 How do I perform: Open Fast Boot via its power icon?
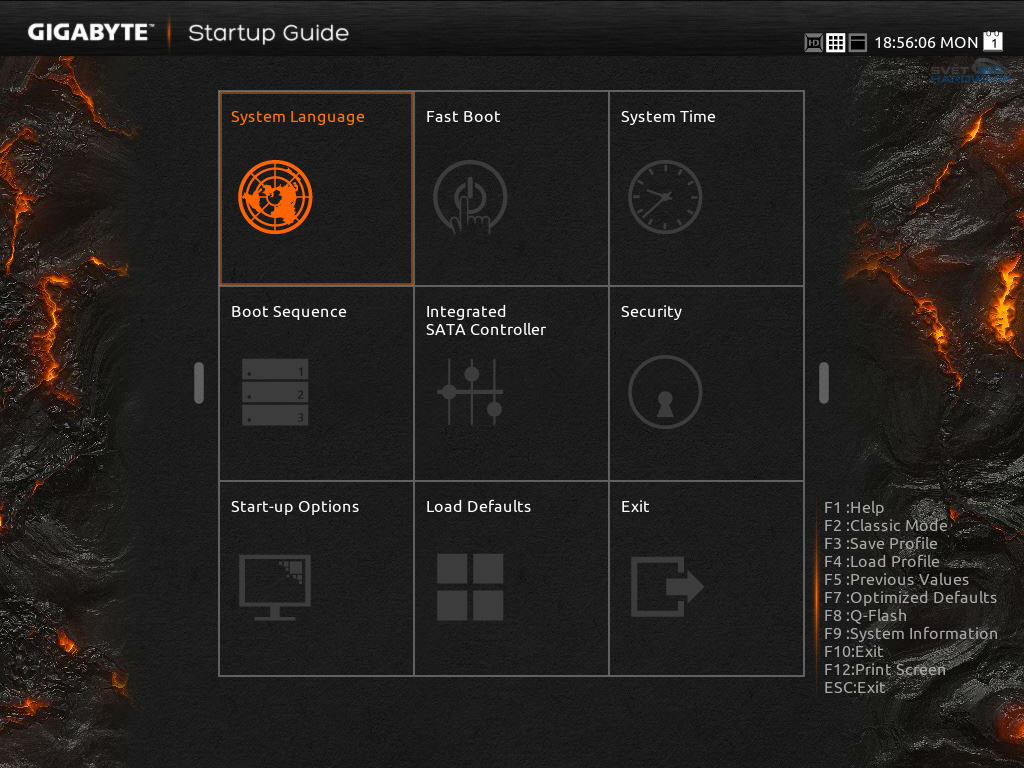point(470,197)
